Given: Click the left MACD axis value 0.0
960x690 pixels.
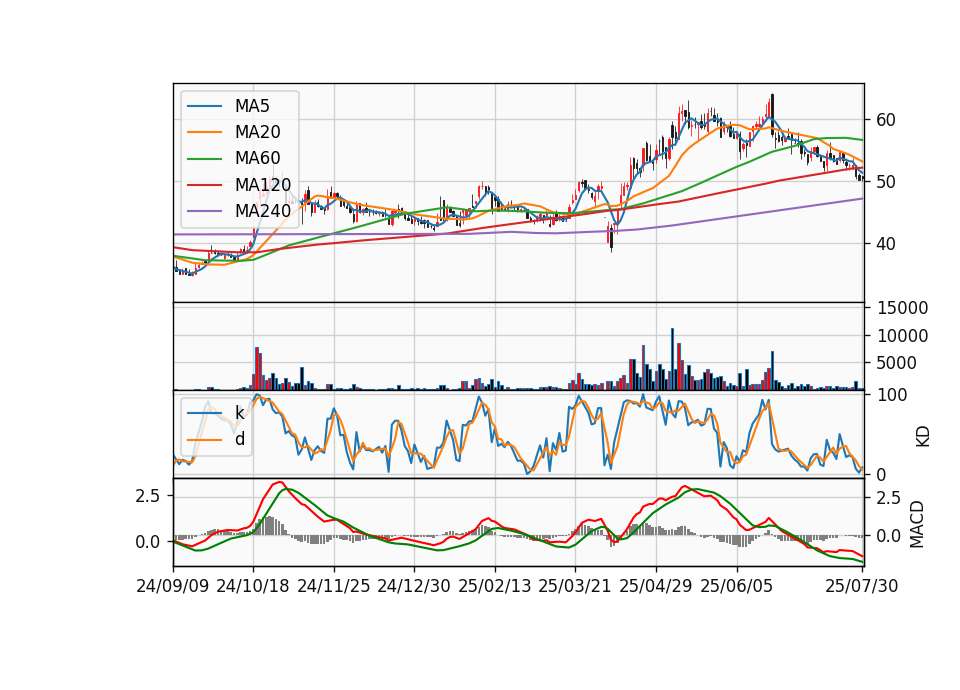Looking at the screenshot, I should (x=148, y=542).
